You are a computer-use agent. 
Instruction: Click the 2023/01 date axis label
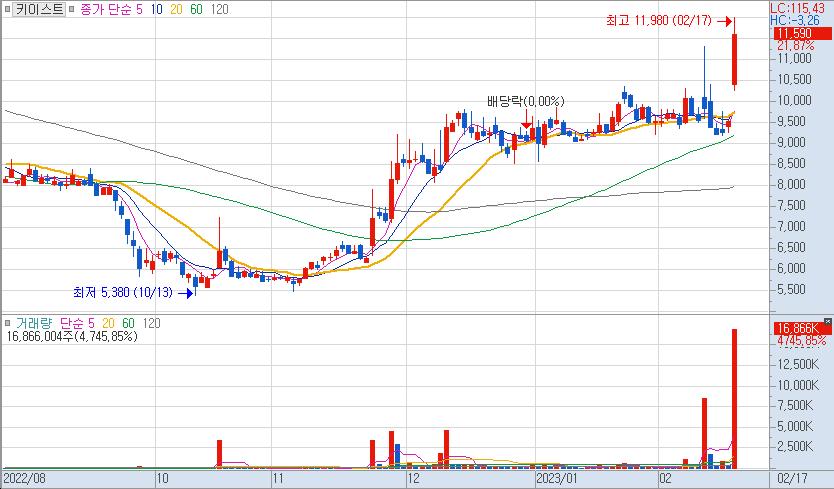[556, 478]
